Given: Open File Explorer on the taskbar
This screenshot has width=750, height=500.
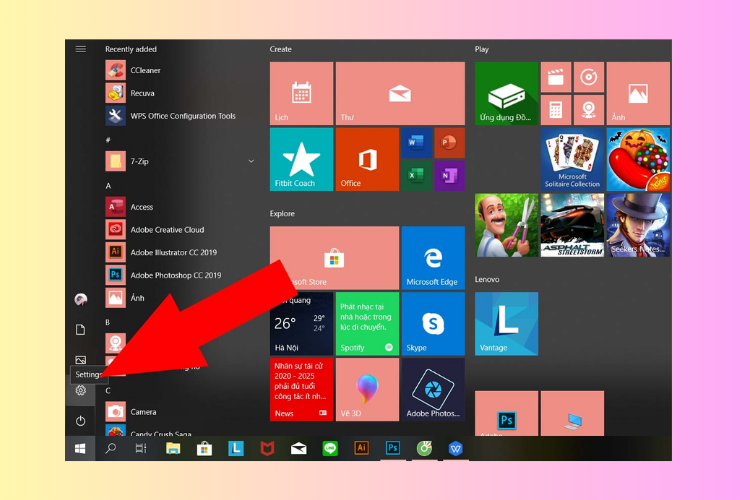Looking at the screenshot, I should [173, 448].
